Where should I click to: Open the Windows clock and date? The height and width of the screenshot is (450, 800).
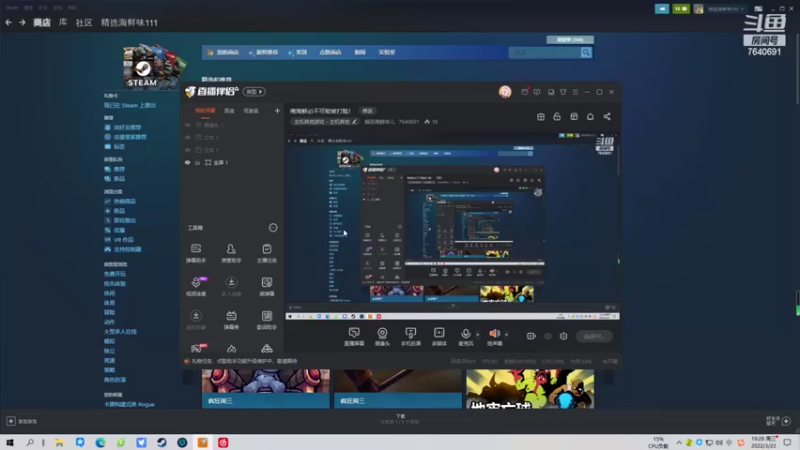(763, 442)
